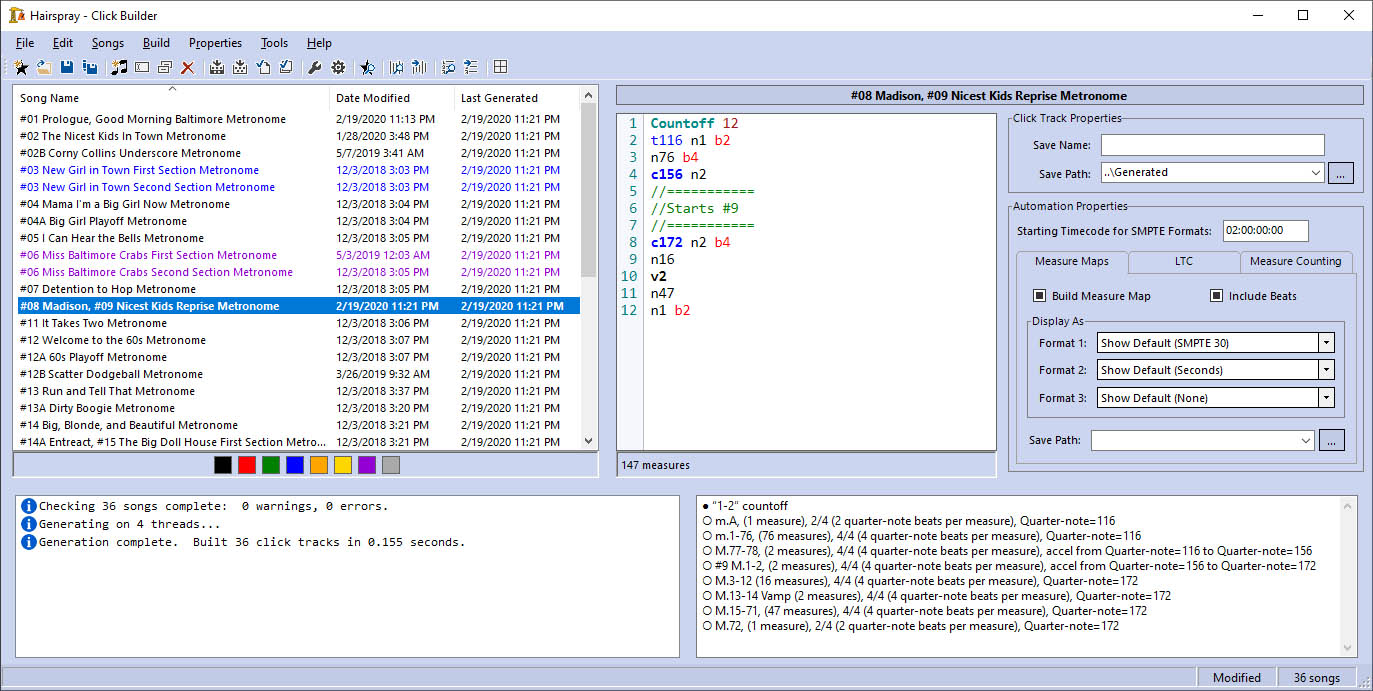The height and width of the screenshot is (691, 1373).
Task: Click the wrench tools icon
Action: [315, 67]
